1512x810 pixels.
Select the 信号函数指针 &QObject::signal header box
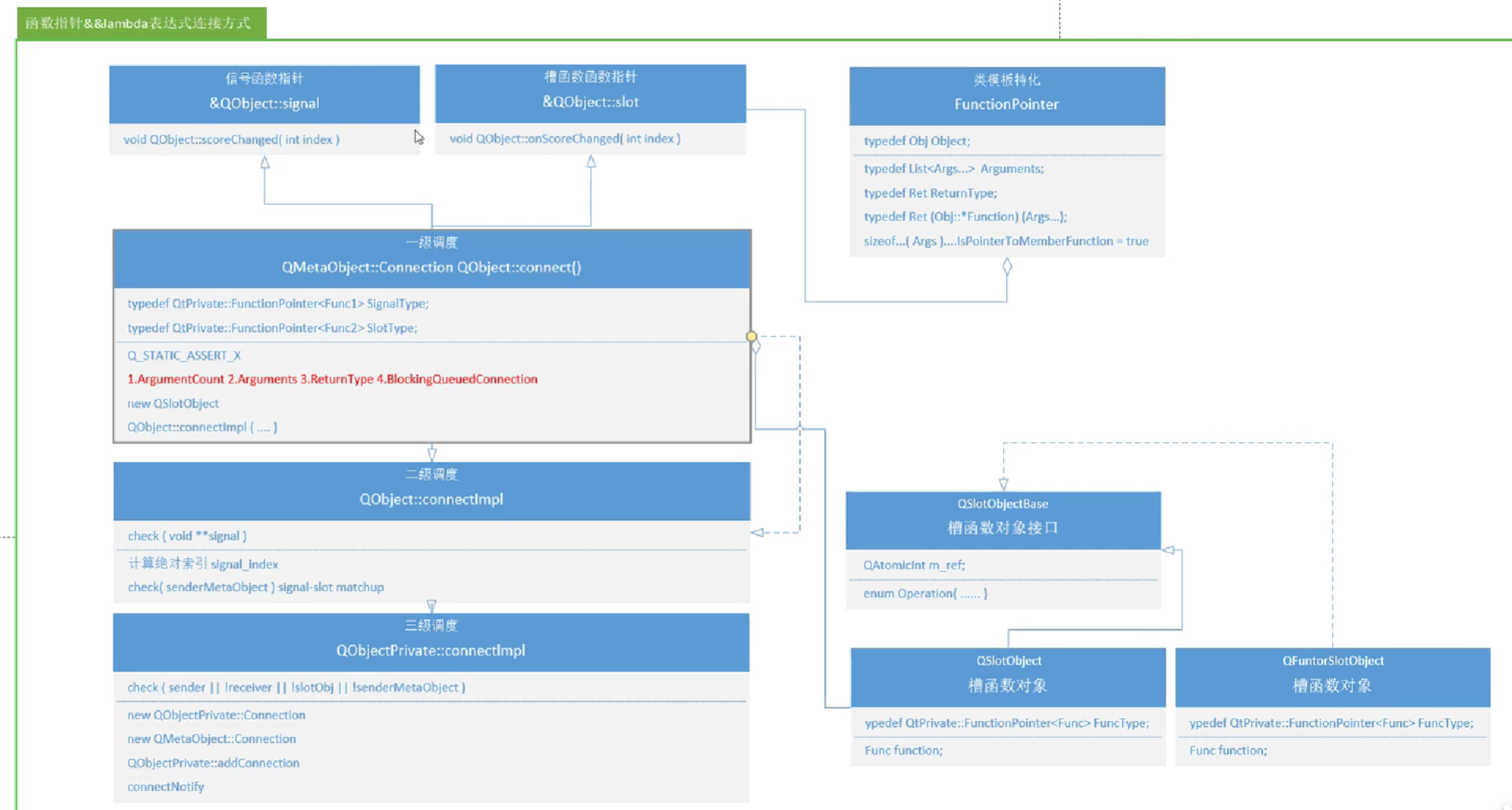(264, 94)
